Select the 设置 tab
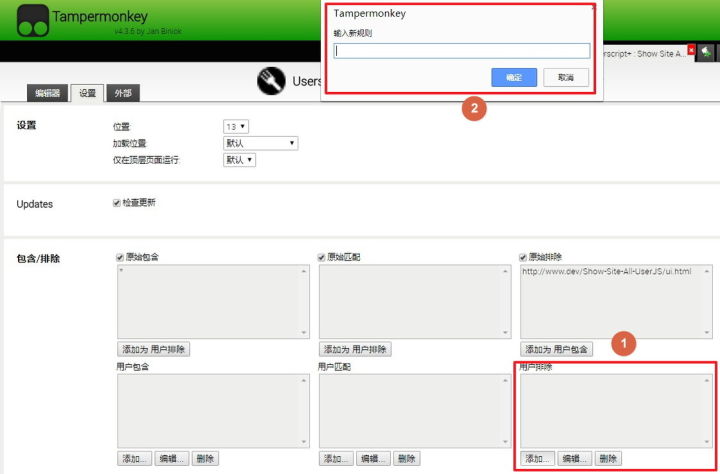Viewport: 720px width, 474px height. 87,93
